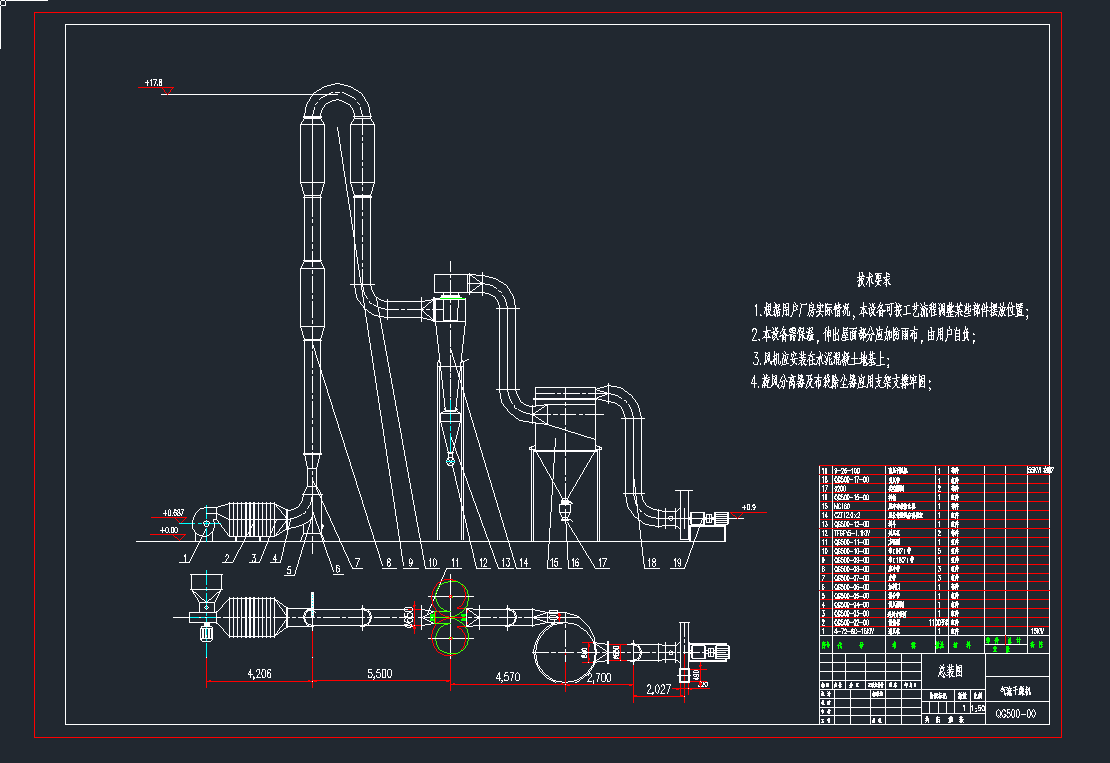
Task: Select callout number 11 label
Action: pos(457,563)
